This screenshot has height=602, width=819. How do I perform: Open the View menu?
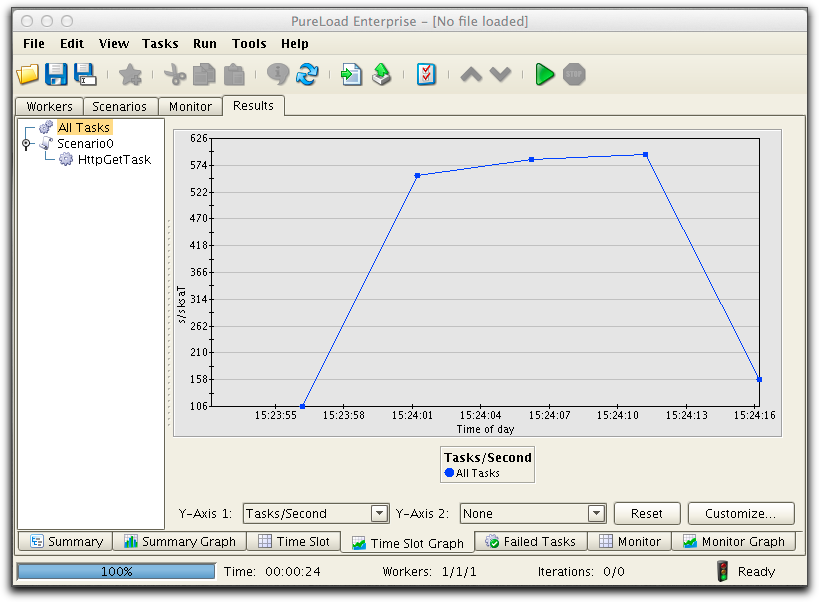pos(114,43)
